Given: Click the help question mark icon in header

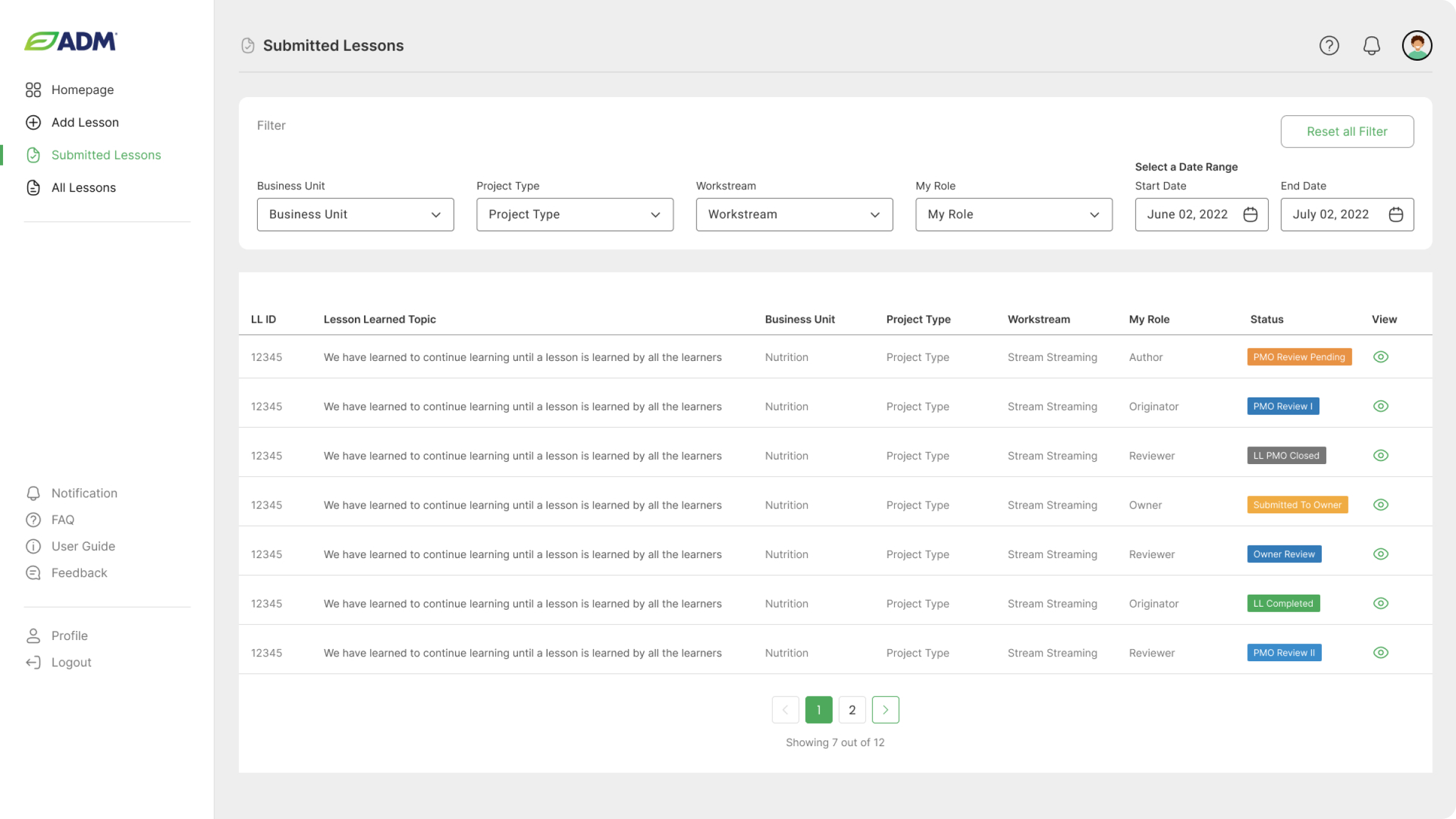Looking at the screenshot, I should tap(1329, 45).
